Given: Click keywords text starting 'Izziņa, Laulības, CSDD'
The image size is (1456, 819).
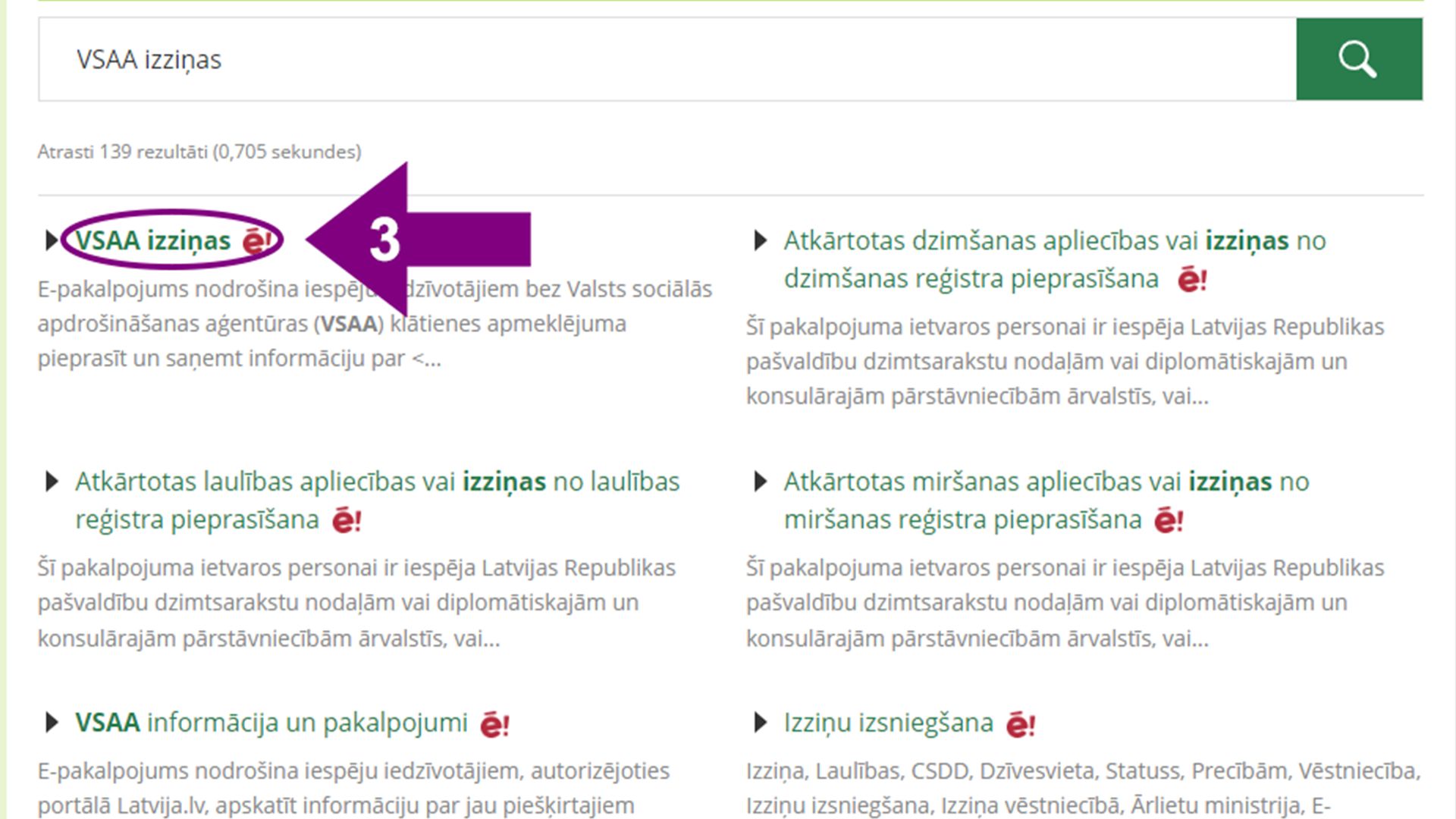Looking at the screenshot, I should tap(1084, 788).
